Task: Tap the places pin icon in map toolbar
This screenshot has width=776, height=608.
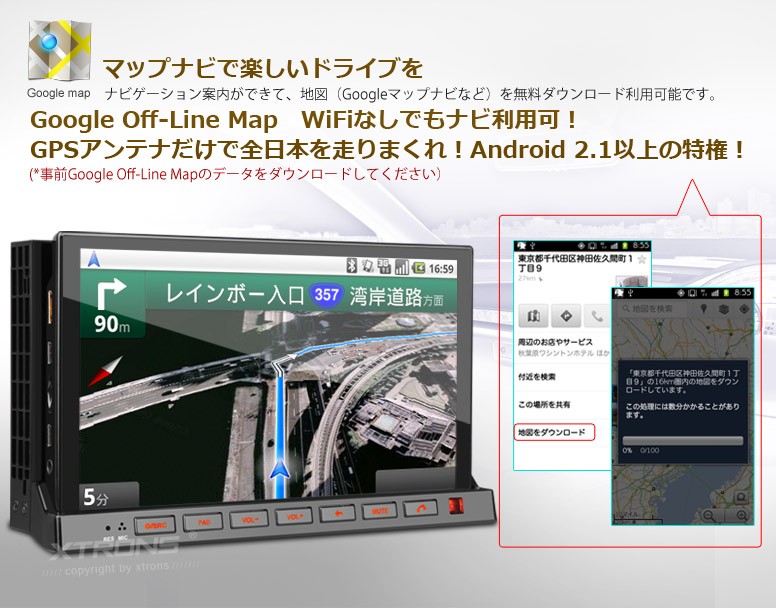Action: (x=704, y=309)
